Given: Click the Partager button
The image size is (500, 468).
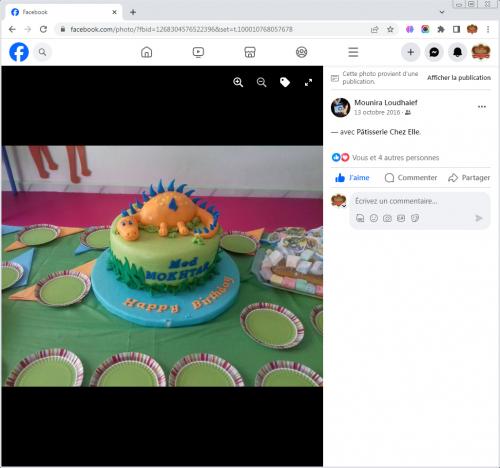Looking at the screenshot, I should pyautogui.click(x=469, y=178).
